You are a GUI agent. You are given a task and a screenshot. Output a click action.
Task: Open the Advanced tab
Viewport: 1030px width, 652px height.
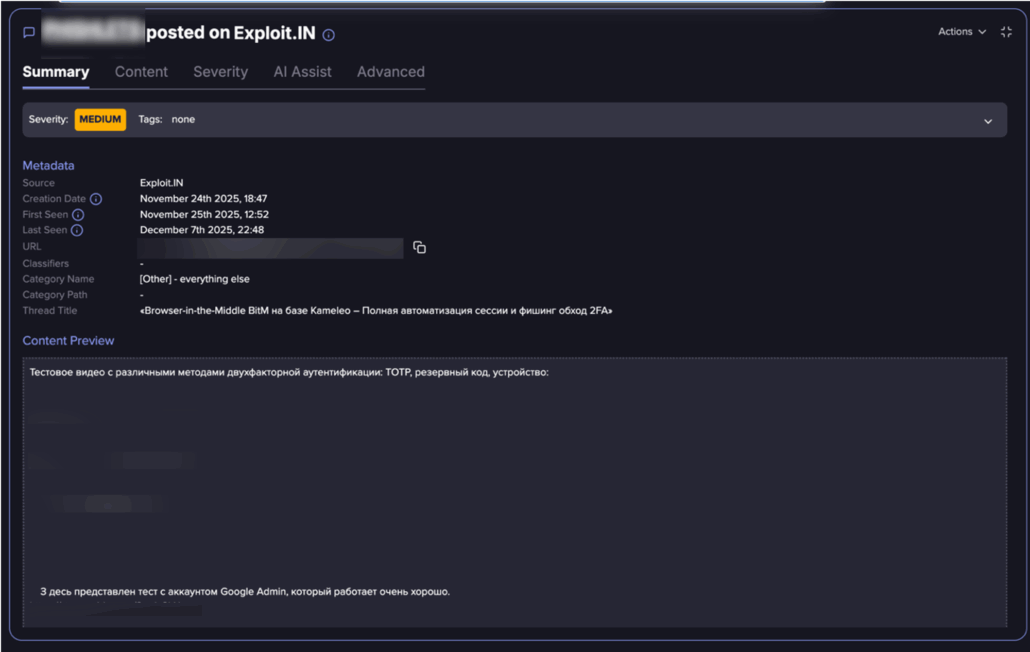tap(390, 72)
